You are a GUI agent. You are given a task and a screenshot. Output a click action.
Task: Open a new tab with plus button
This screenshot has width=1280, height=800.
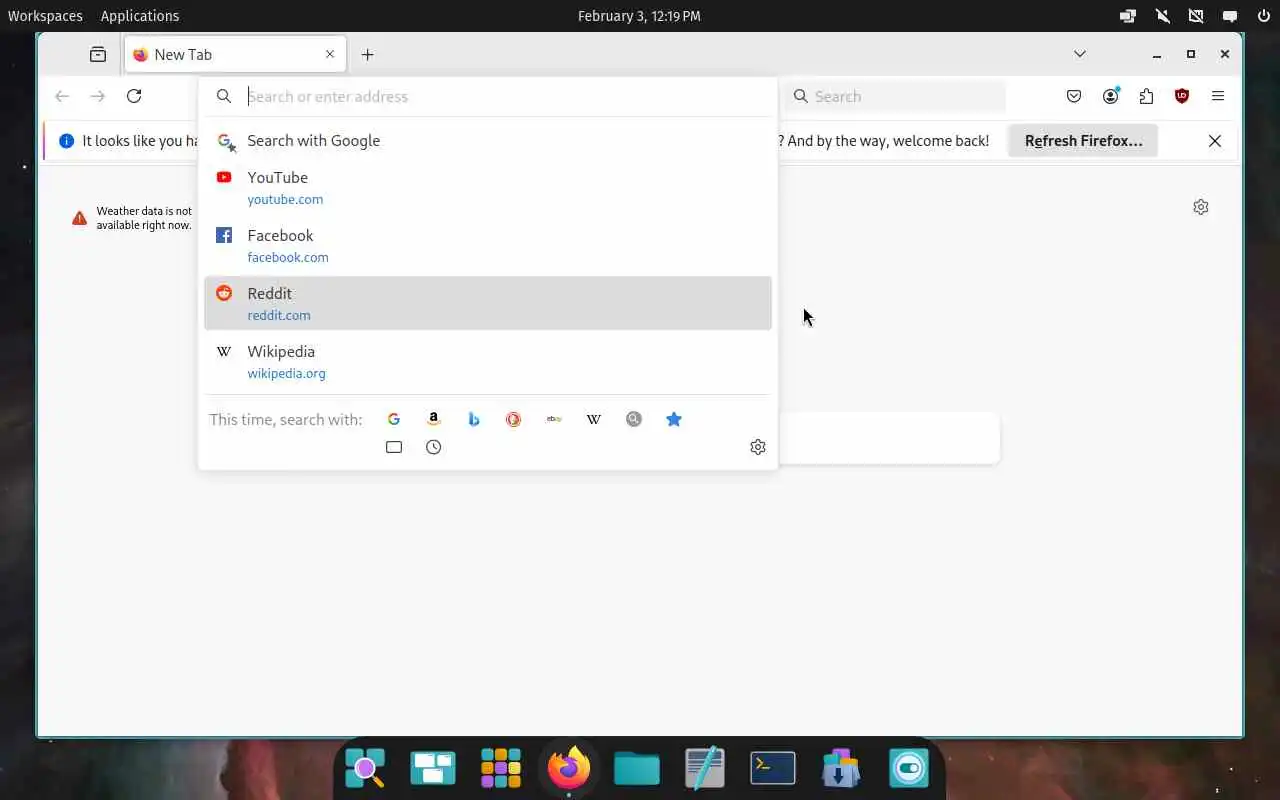pyautogui.click(x=368, y=54)
